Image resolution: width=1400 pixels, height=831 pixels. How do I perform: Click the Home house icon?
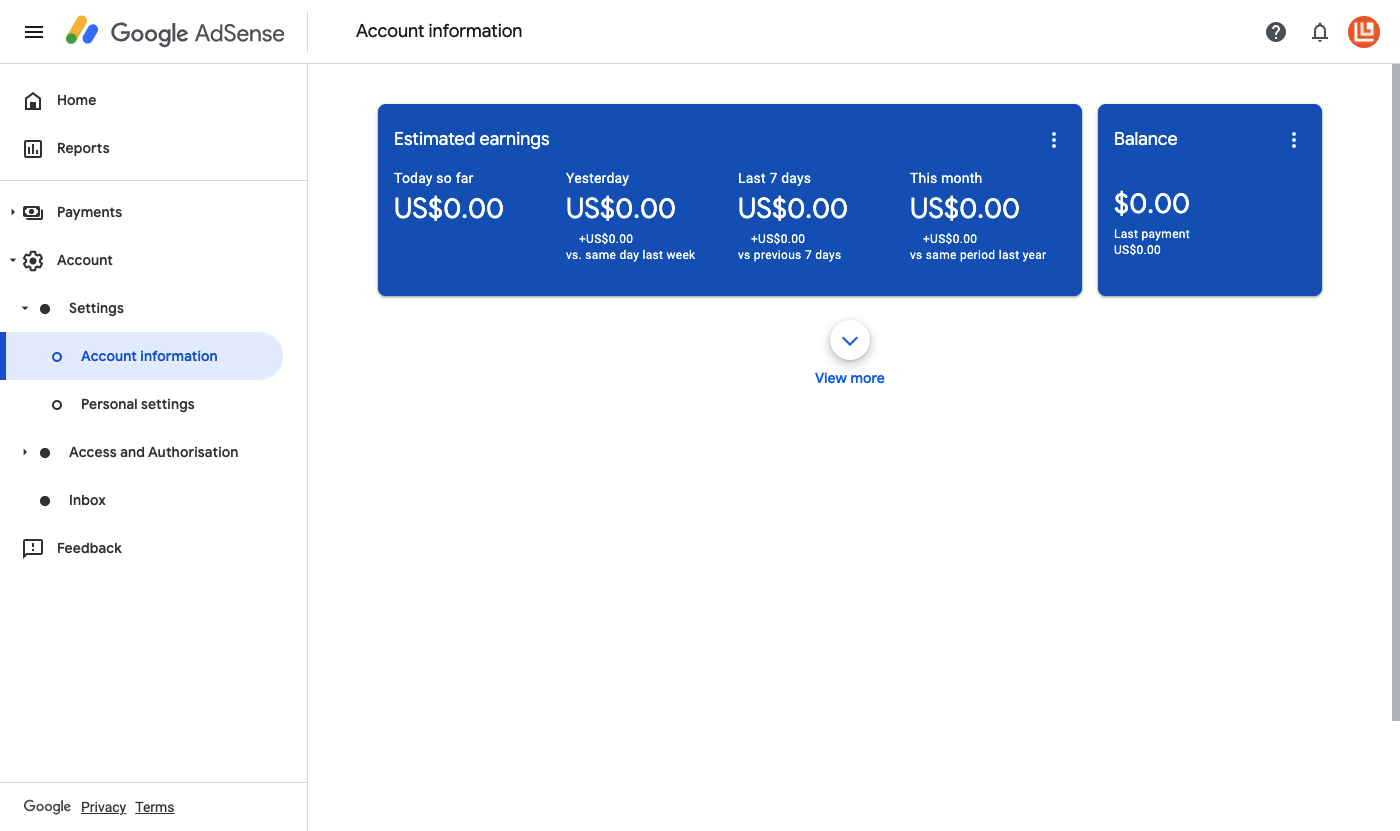pos(33,100)
